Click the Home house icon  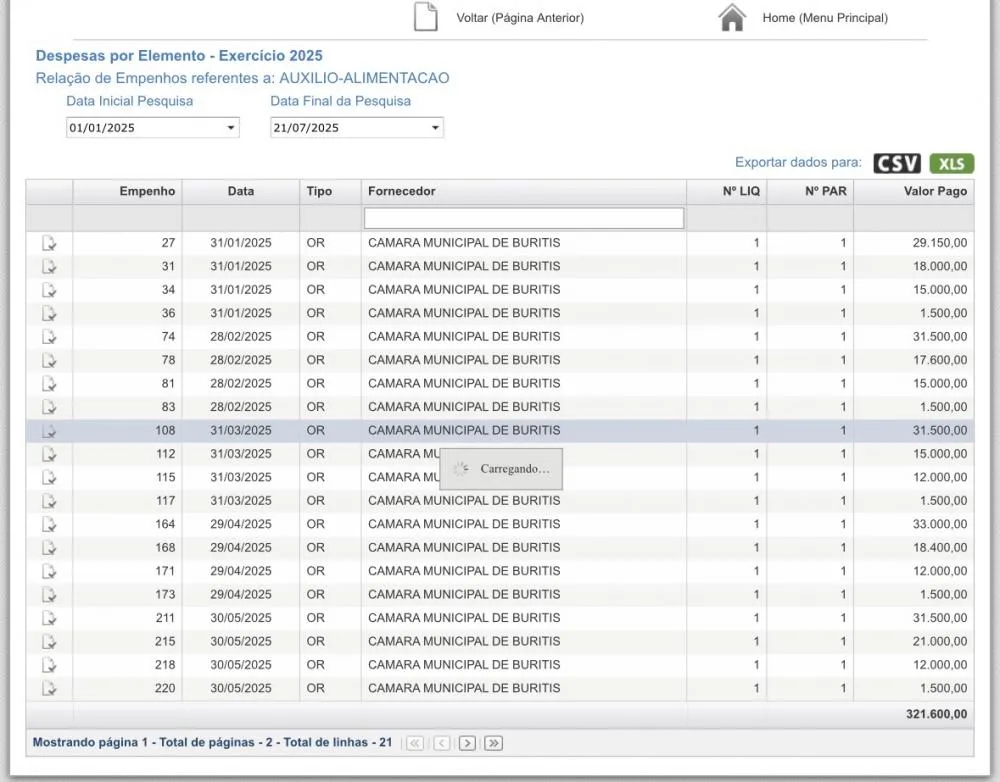[x=732, y=17]
